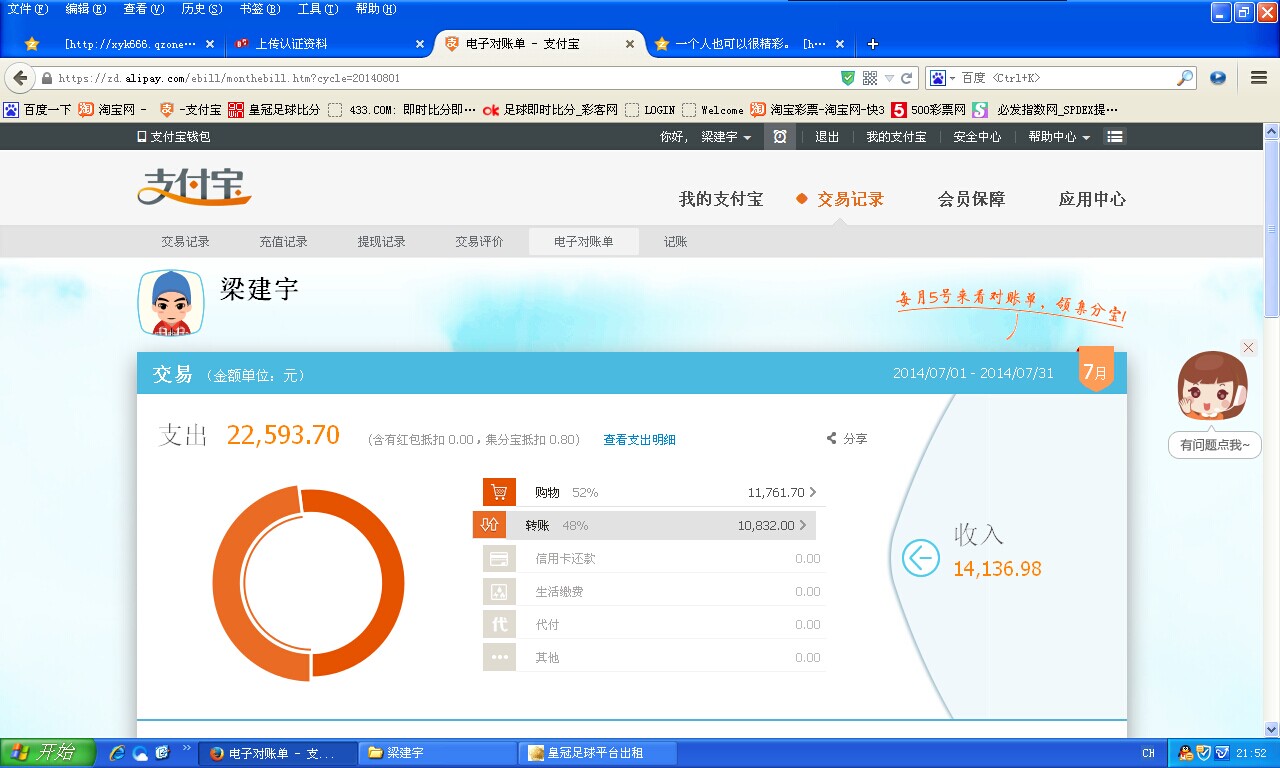Screen dimensions: 1280x768
Task: Open the 梁建宇 account dropdown
Action: coord(726,137)
